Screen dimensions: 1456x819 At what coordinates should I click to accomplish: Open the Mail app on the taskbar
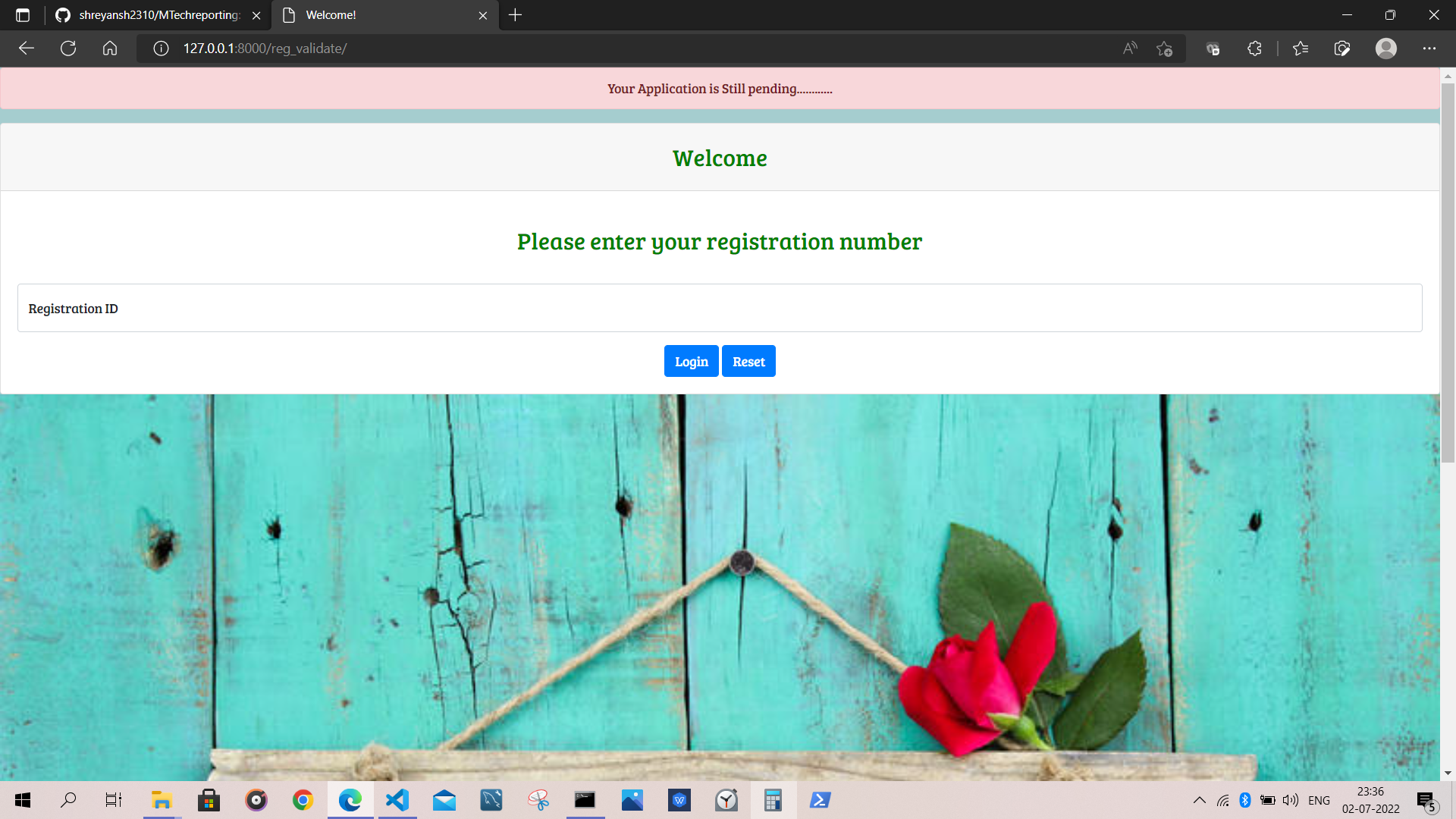444,800
